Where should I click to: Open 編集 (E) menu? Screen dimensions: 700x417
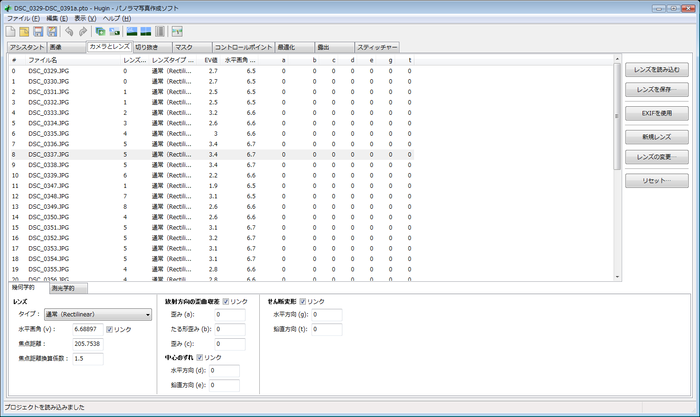click(57, 18)
